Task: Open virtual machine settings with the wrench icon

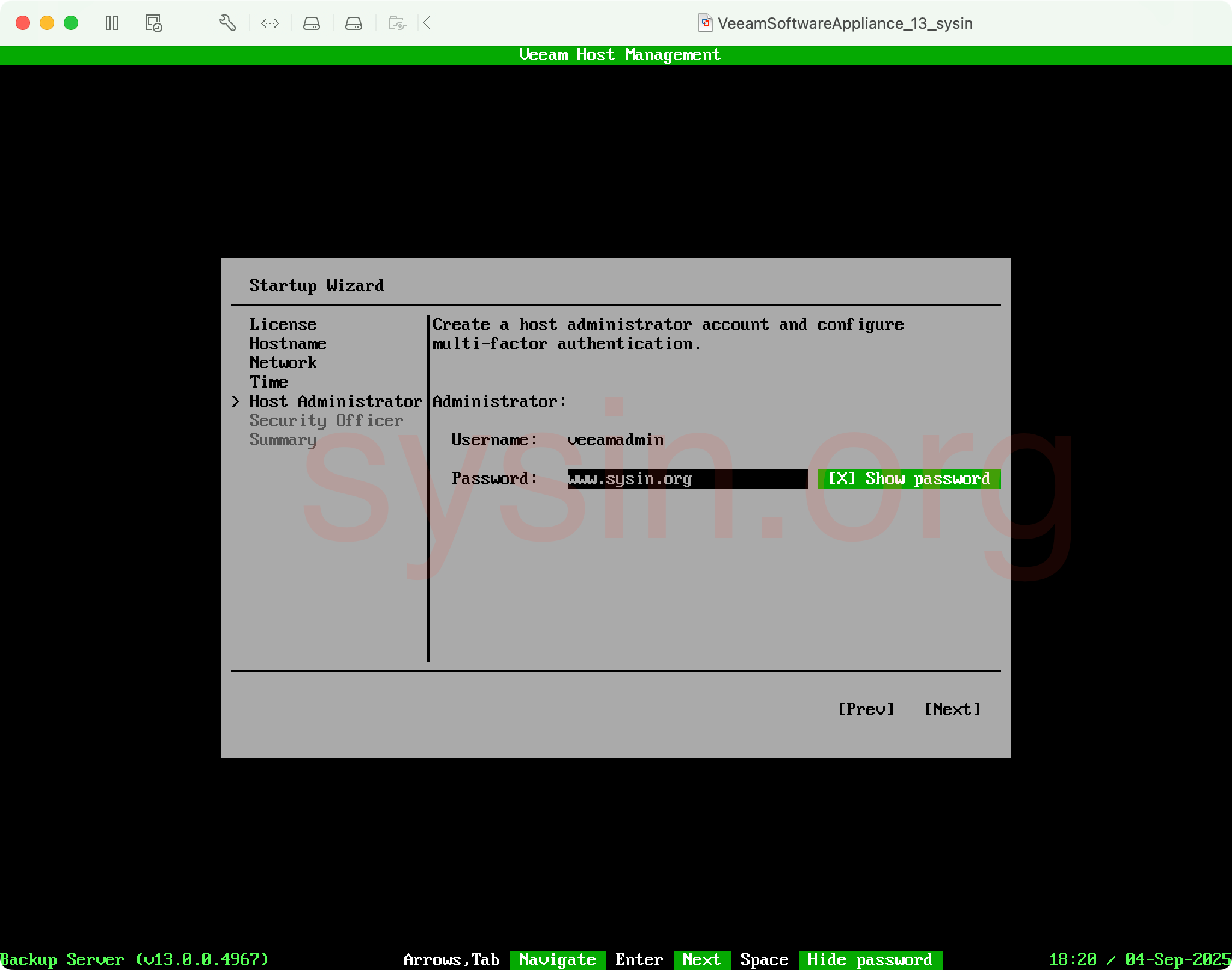Action: (x=227, y=23)
